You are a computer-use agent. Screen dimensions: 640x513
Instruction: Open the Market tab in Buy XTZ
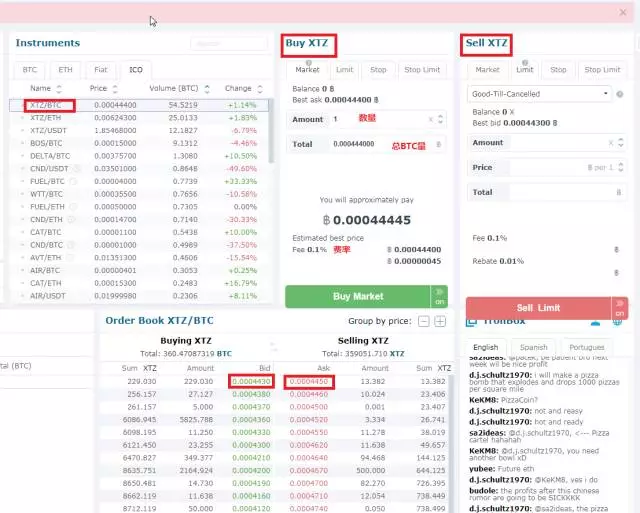point(307,70)
